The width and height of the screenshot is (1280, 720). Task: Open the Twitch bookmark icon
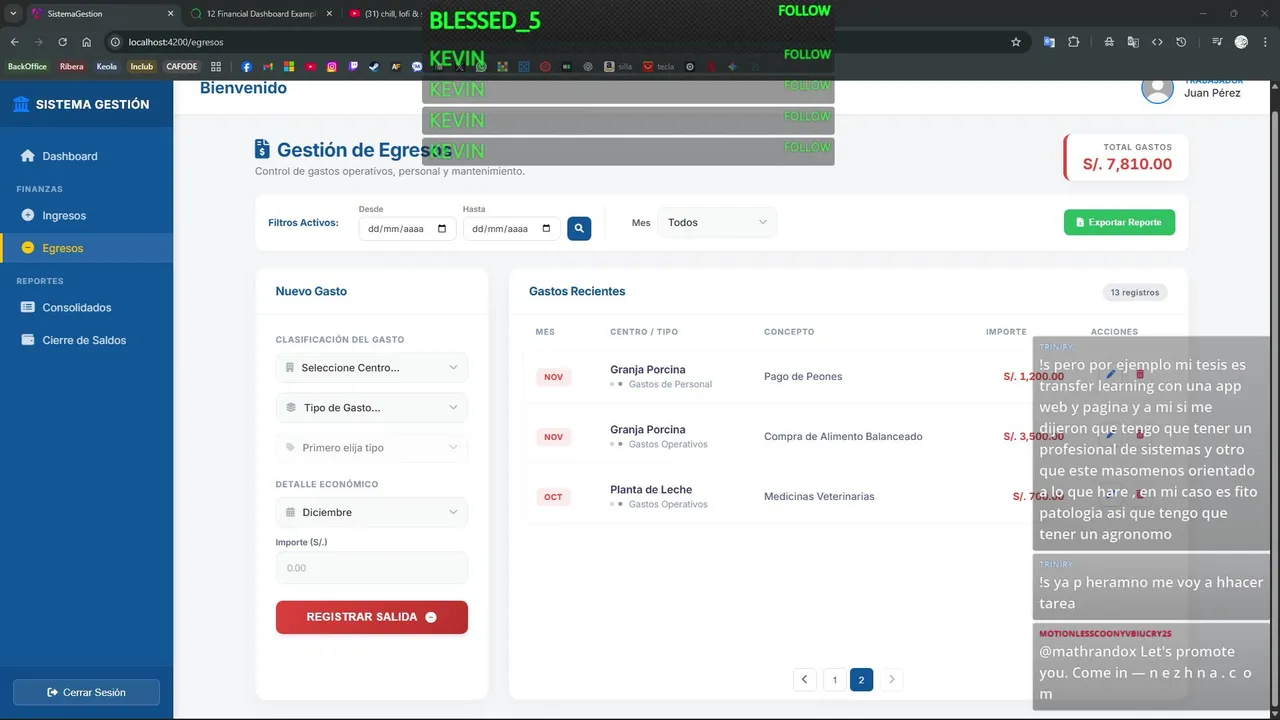tap(353, 67)
